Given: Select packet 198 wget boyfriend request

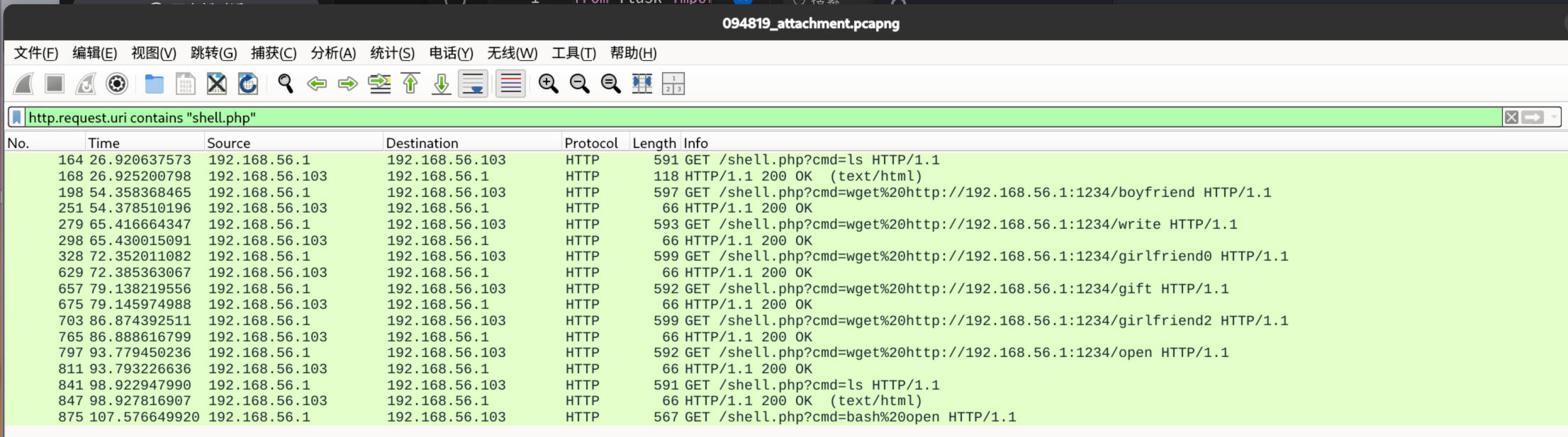Looking at the screenshot, I should click(785, 193).
